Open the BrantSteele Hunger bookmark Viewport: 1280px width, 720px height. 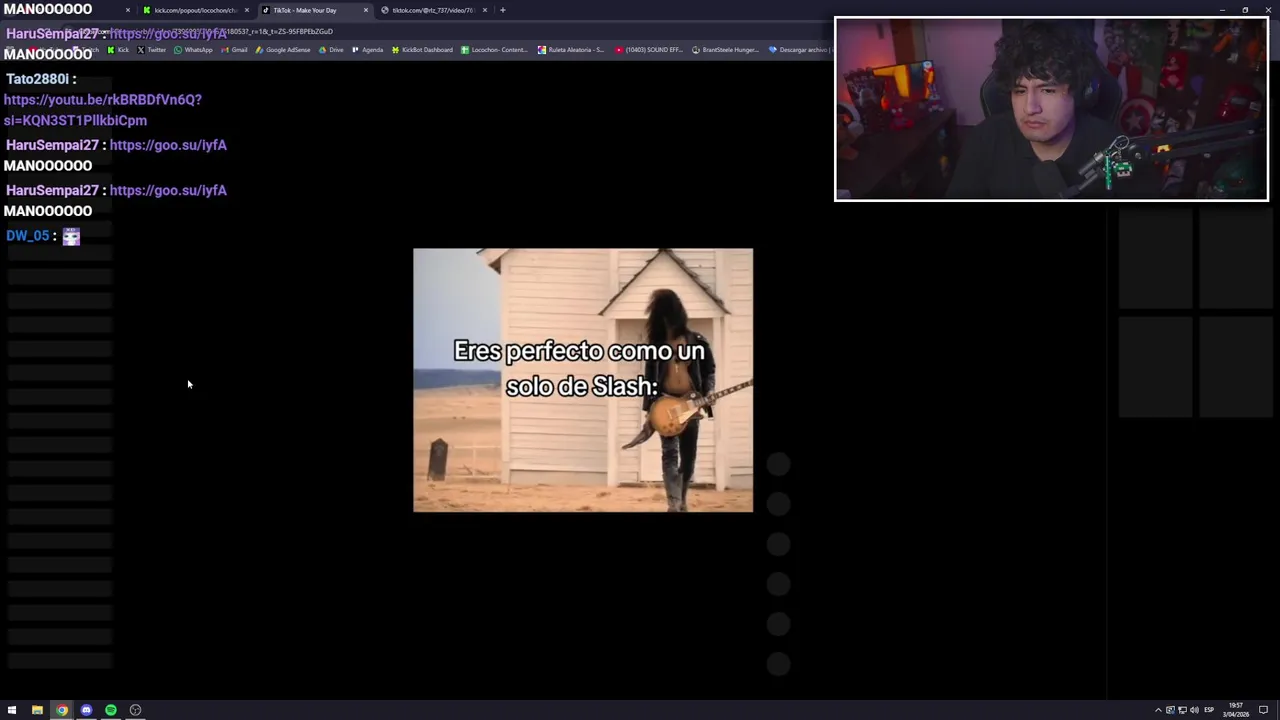[727, 50]
